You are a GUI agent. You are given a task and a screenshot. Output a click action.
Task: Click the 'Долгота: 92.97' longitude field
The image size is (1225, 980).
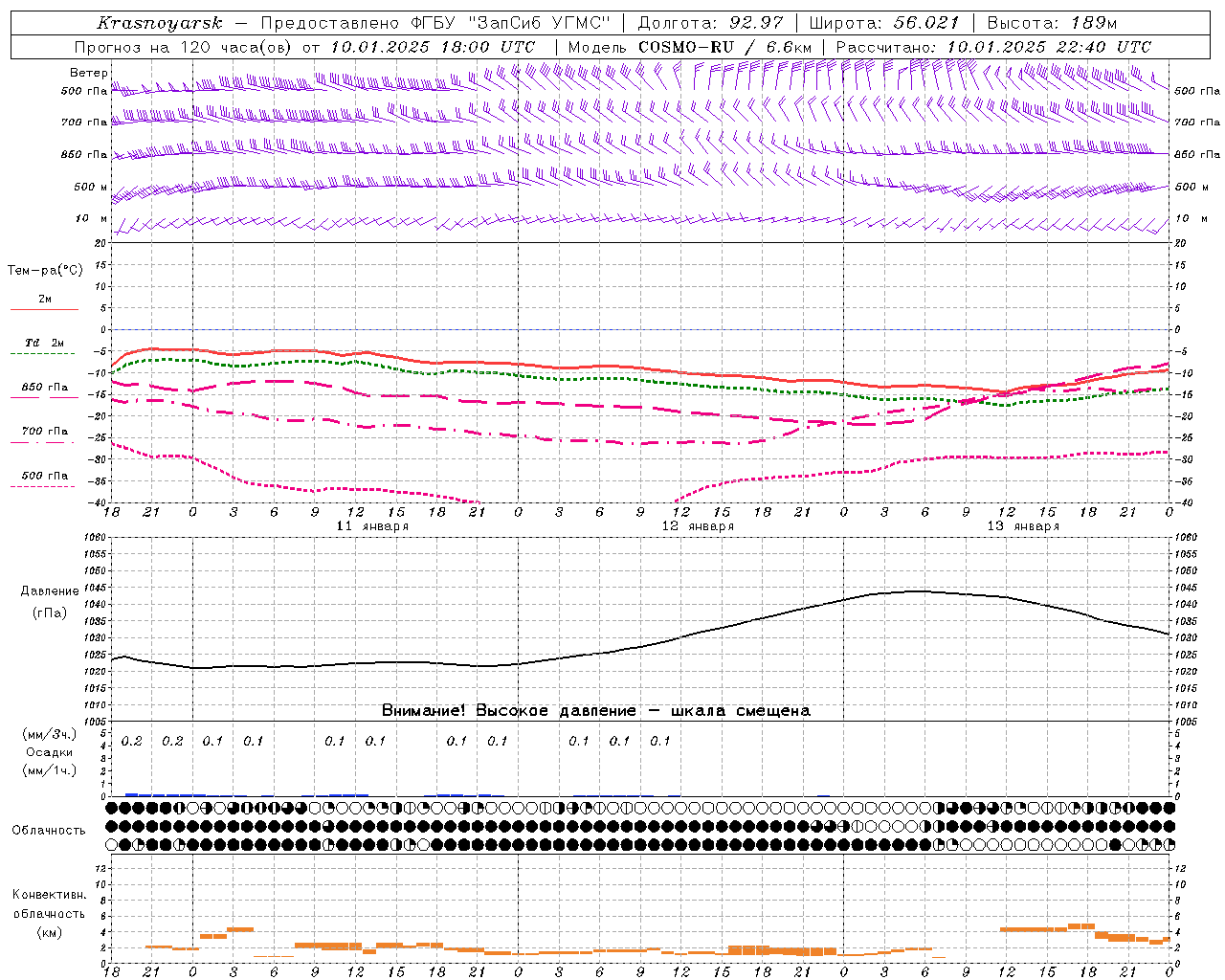(710, 23)
